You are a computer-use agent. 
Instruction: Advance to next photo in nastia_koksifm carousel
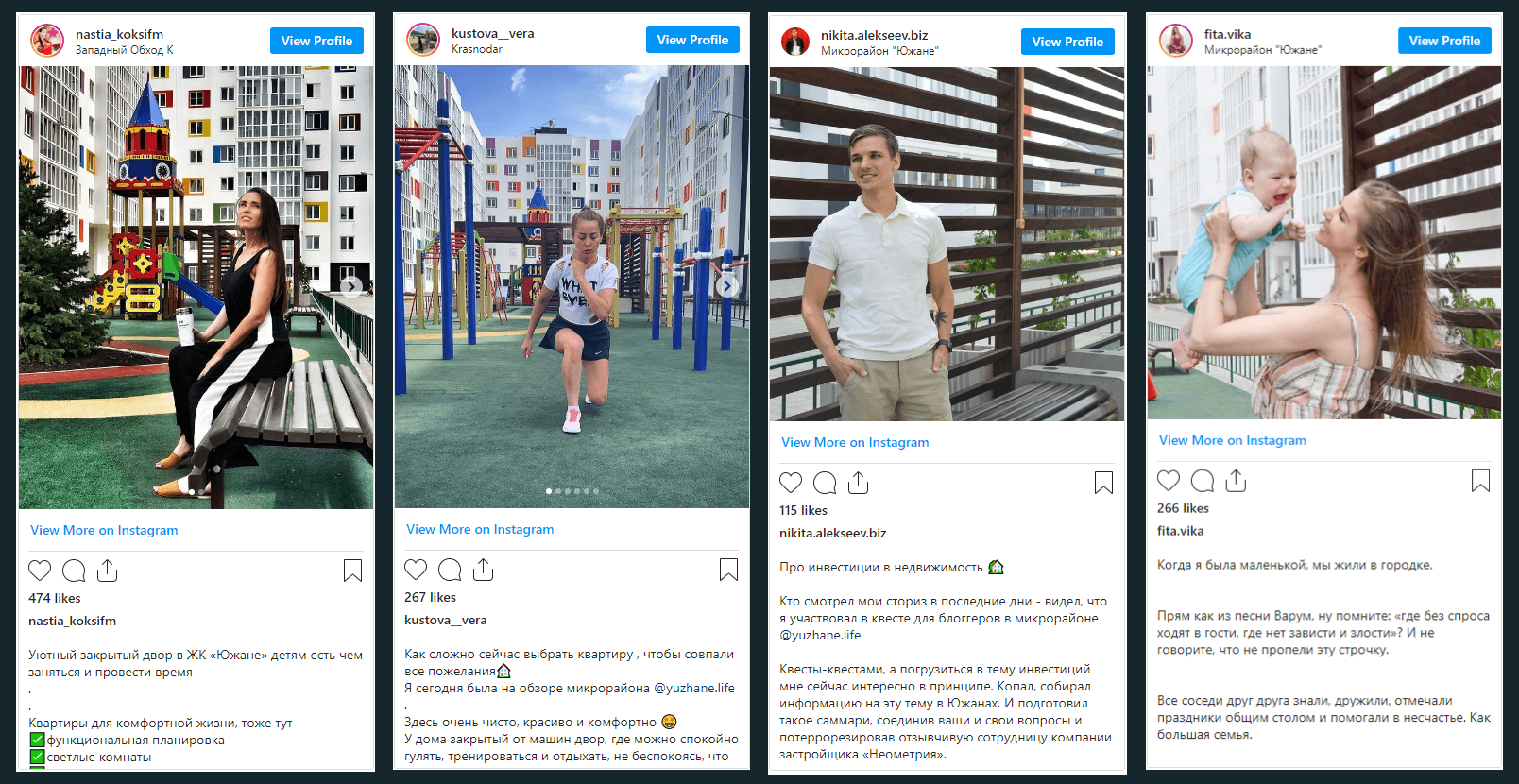[351, 286]
